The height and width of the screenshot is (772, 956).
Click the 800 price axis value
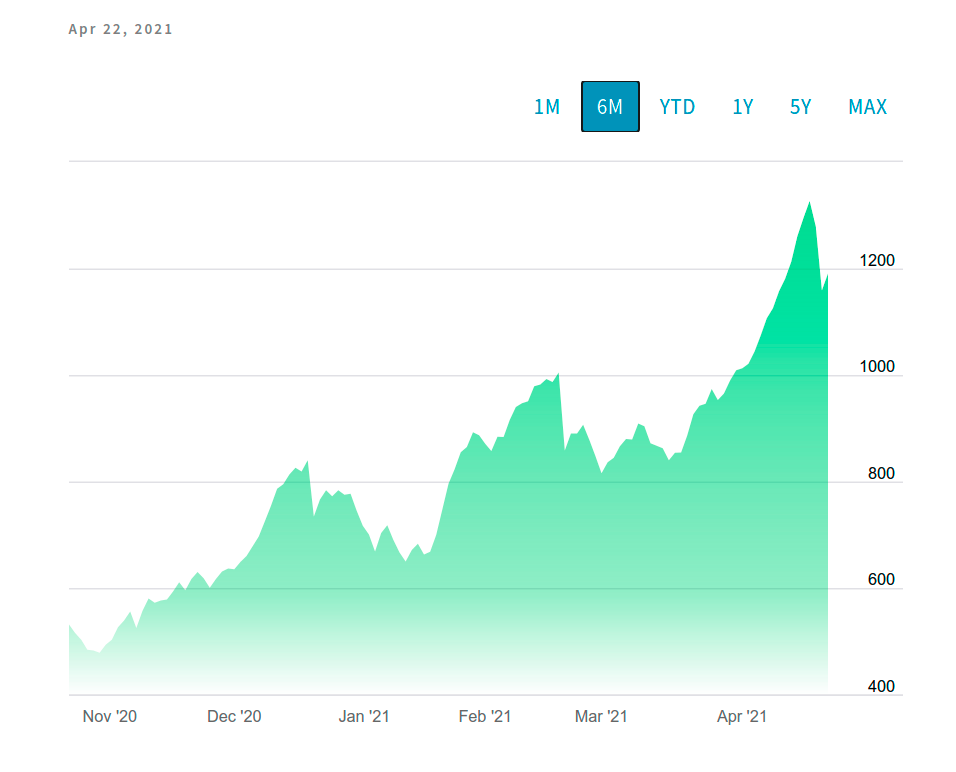coord(881,473)
